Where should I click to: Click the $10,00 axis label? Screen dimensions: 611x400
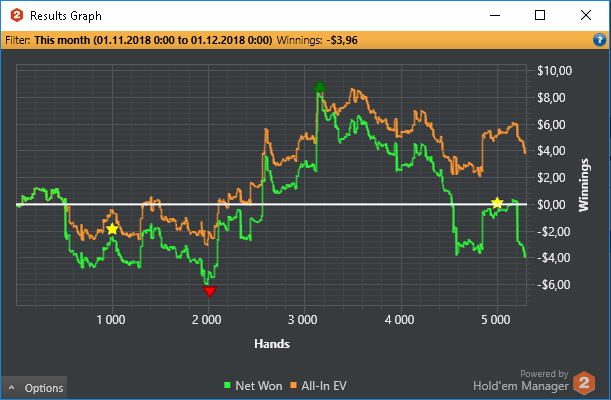tap(554, 71)
